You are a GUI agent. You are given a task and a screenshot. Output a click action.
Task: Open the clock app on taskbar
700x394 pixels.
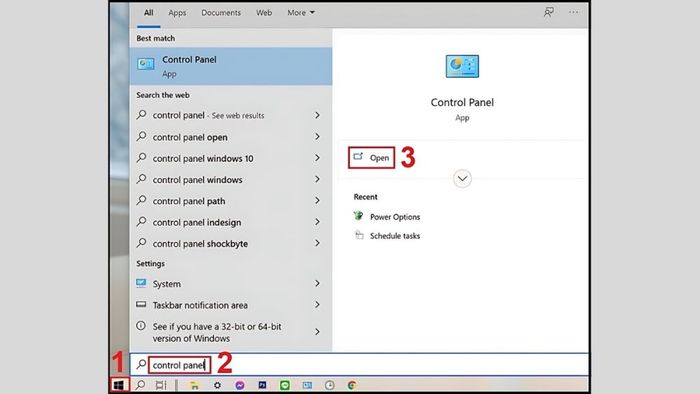(329, 385)
